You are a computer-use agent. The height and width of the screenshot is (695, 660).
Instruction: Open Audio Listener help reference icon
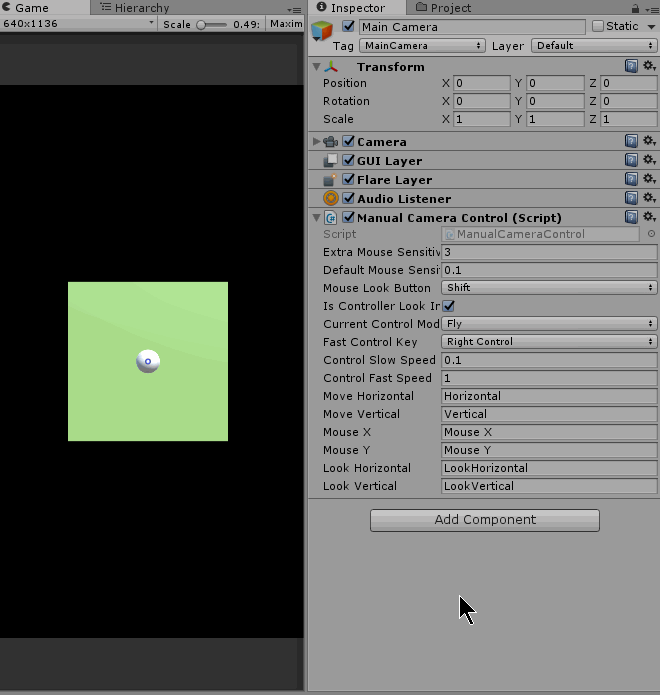click(631, 198)
